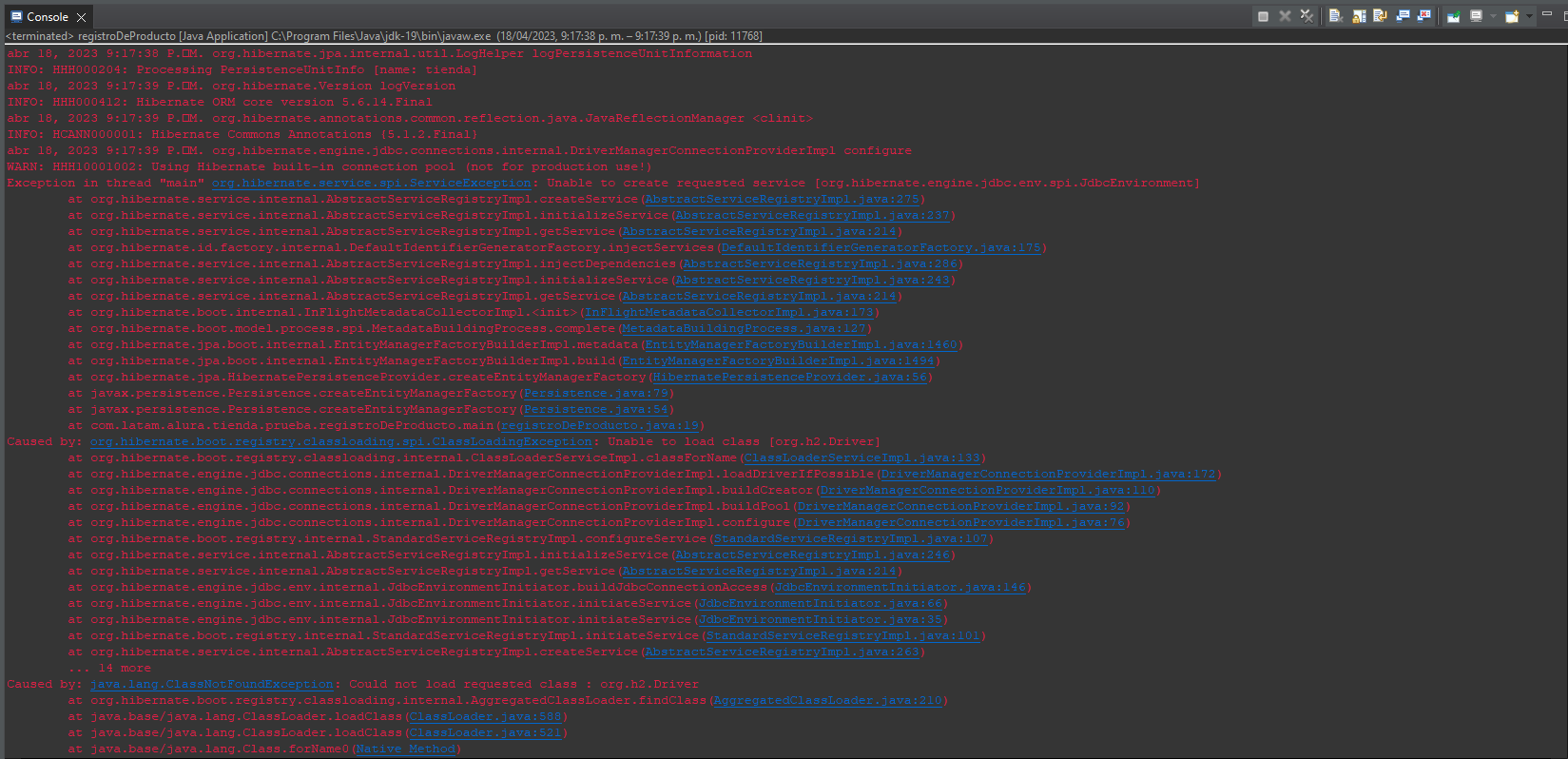Click Display Selected Console monitor icon

coord(1477,16)
